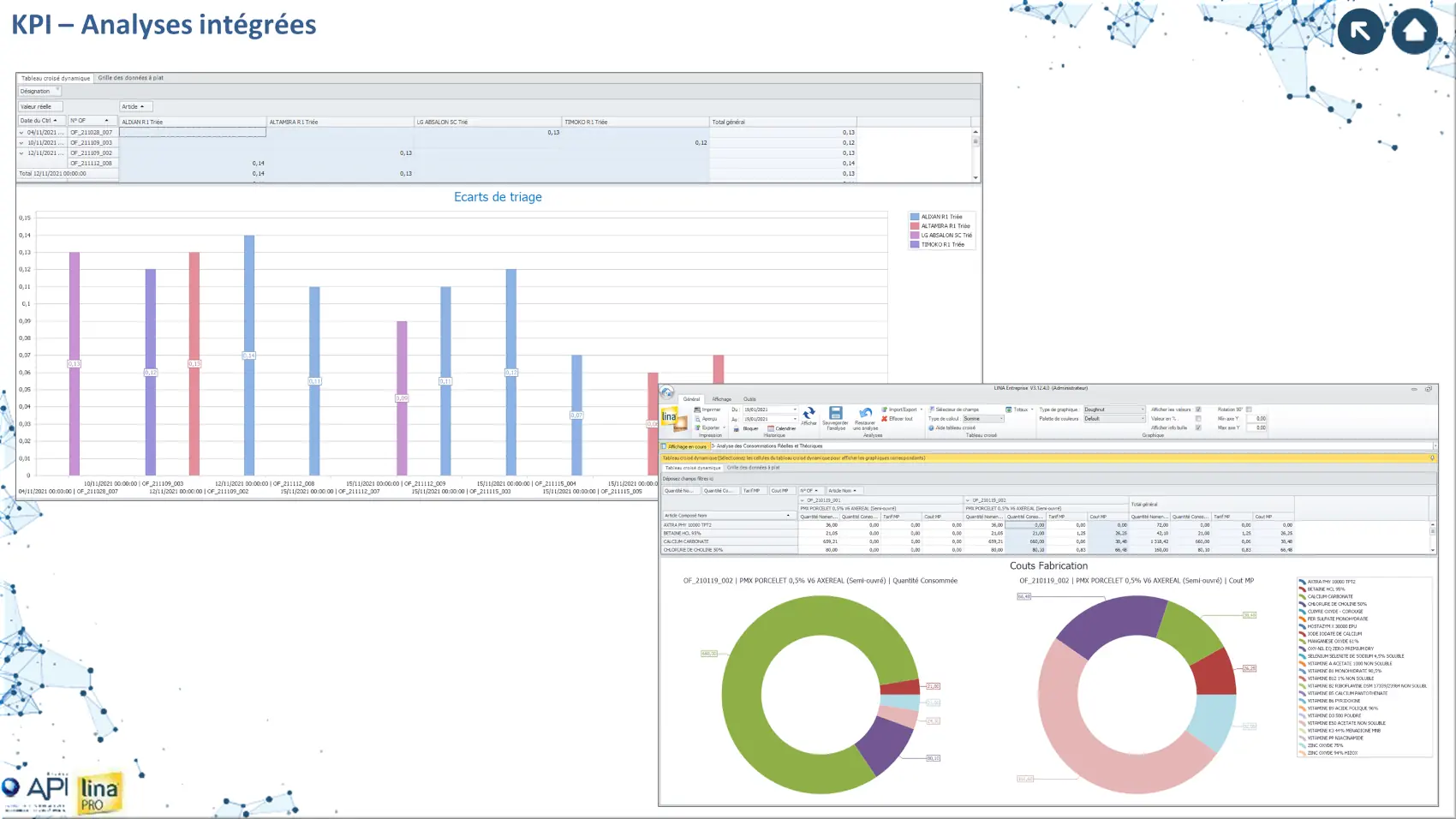1456x819 pixels.
Task: Toggle the Rotation 90° checkbox
Action: click(x=1249, y=409)
